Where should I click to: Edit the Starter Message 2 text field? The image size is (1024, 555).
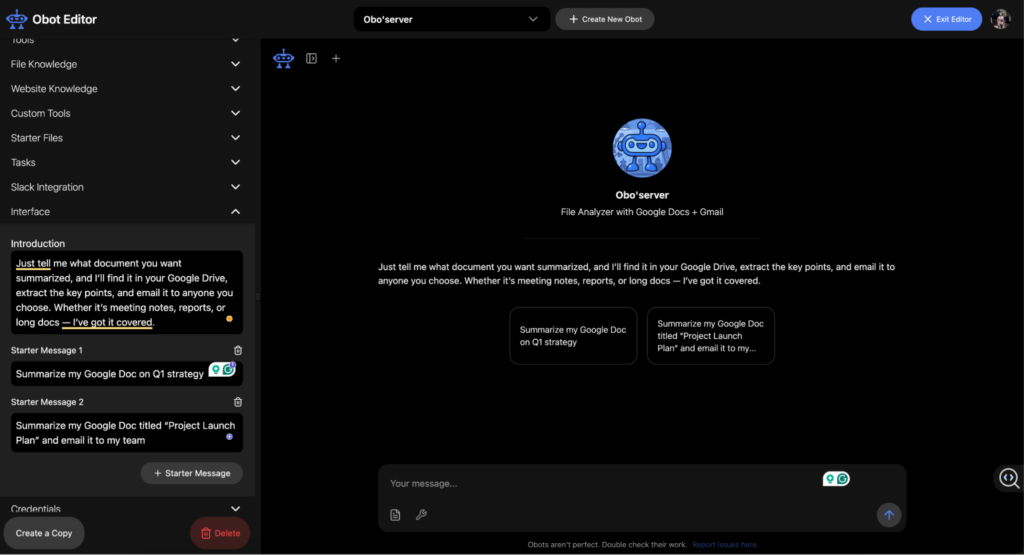[x=127, y=433]
